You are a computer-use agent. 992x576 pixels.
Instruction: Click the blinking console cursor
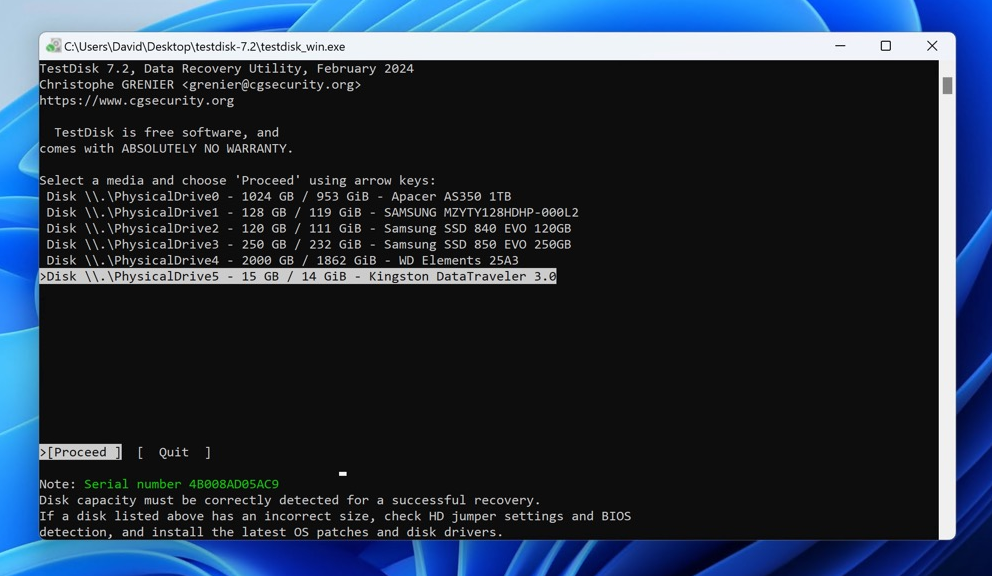coord(342,474)
